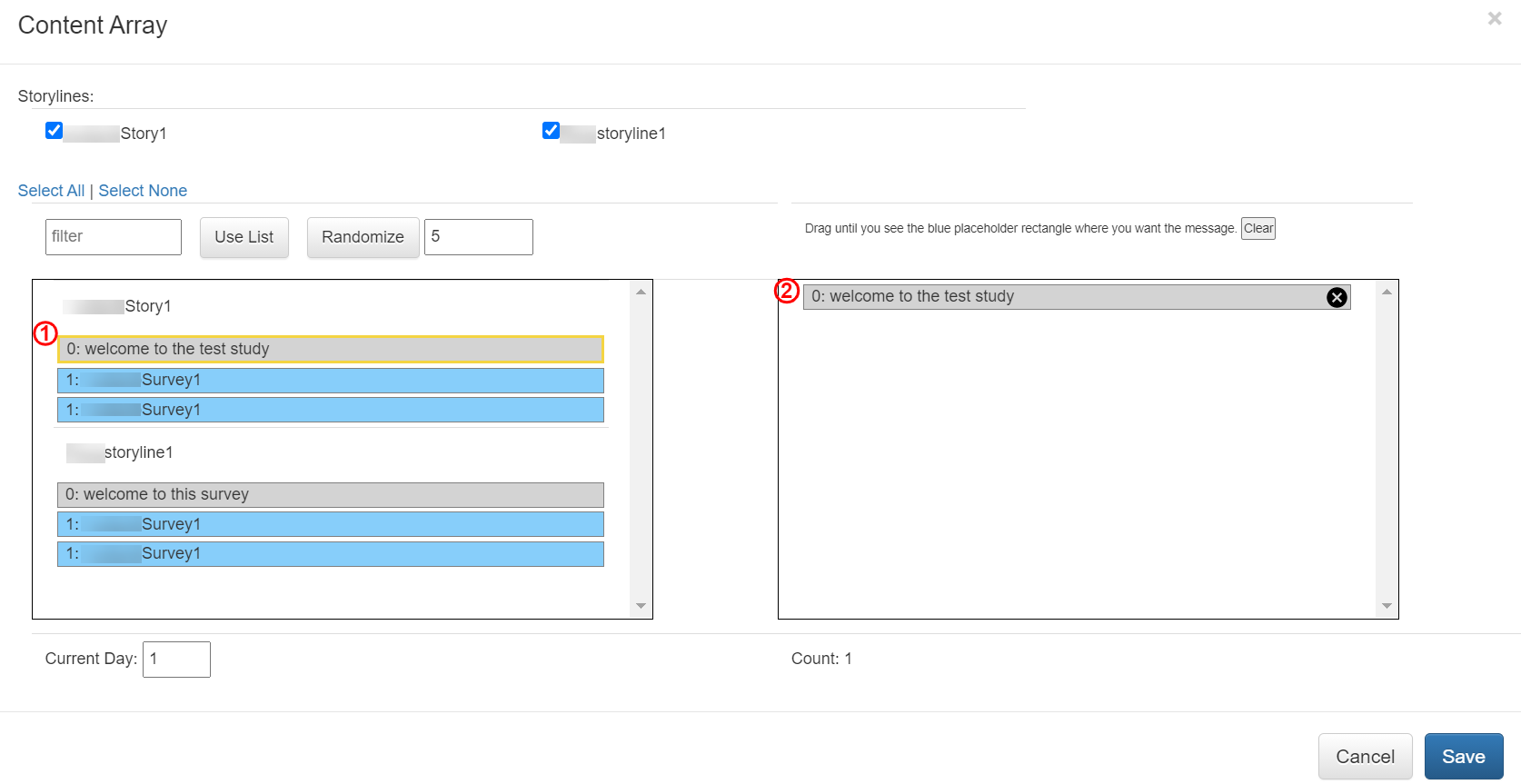Image resolution: width=1521 pixels, height=784 pixels.
Task: Click the Save button
Action: tap(1464, 757)
